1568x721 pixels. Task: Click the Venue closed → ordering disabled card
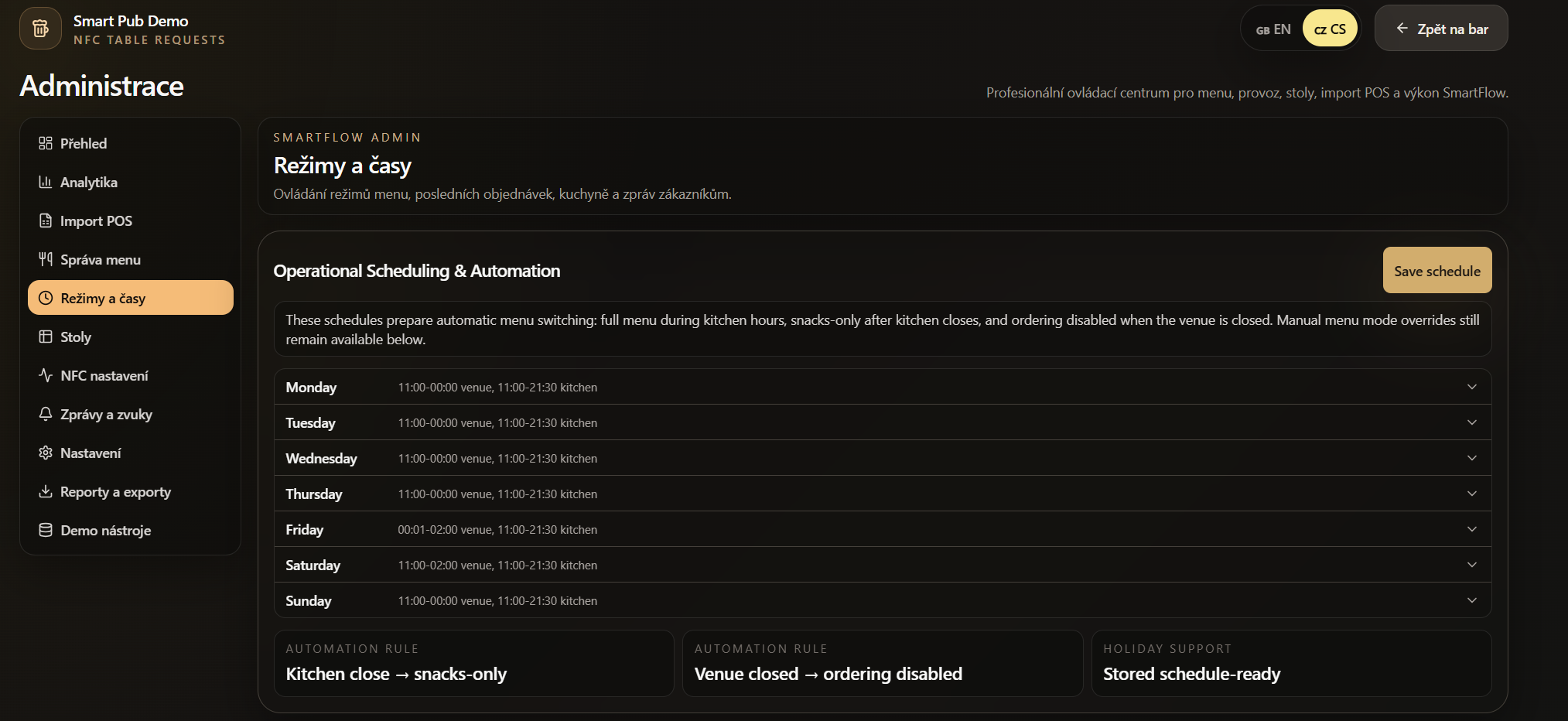tap(883, 663)
